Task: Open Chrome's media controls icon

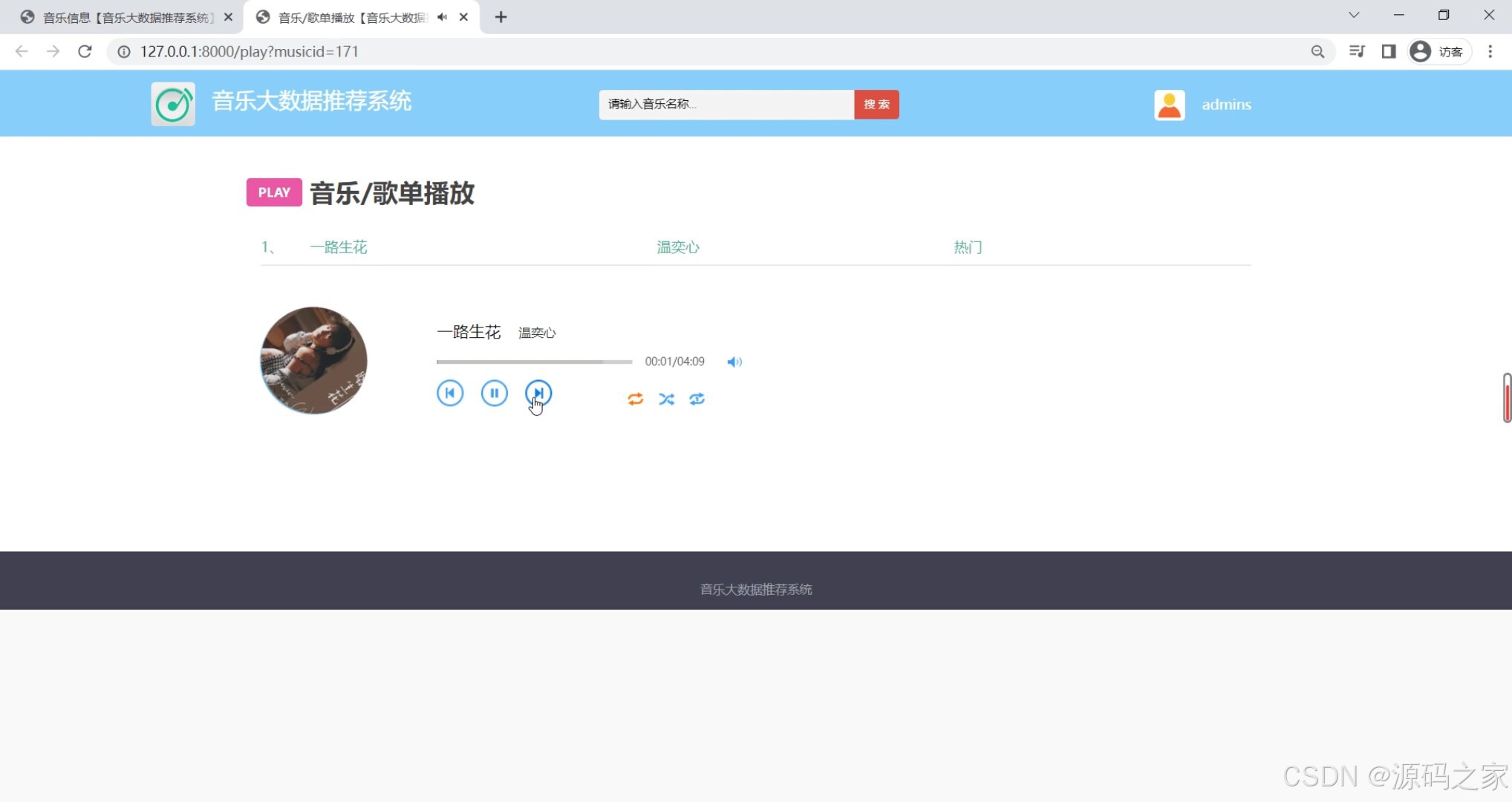Action: click(1357, 51)
